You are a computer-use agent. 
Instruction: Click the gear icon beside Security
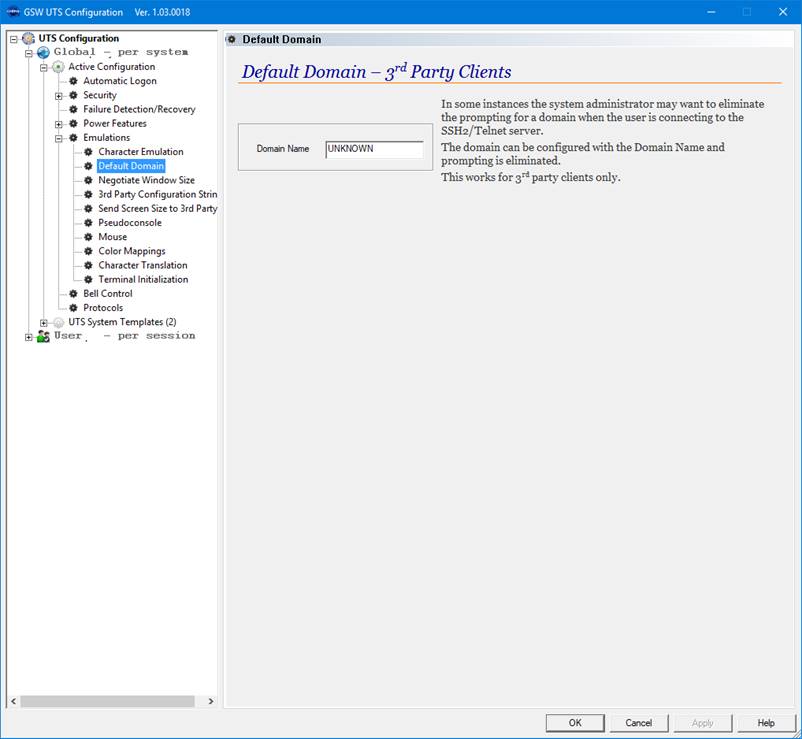coord(73,95)
